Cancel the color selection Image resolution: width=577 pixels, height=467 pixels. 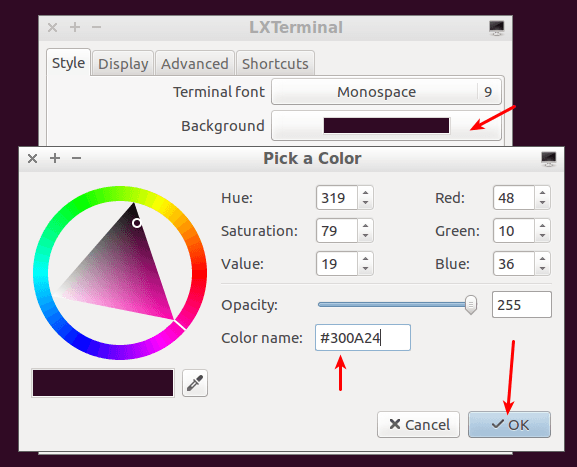coord(419,425)
